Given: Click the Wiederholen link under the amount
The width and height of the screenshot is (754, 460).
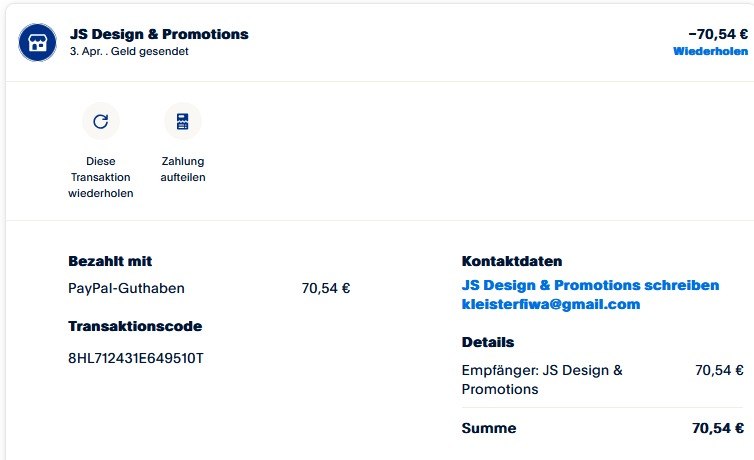Looking at the screenshot, I should [710, 51].
